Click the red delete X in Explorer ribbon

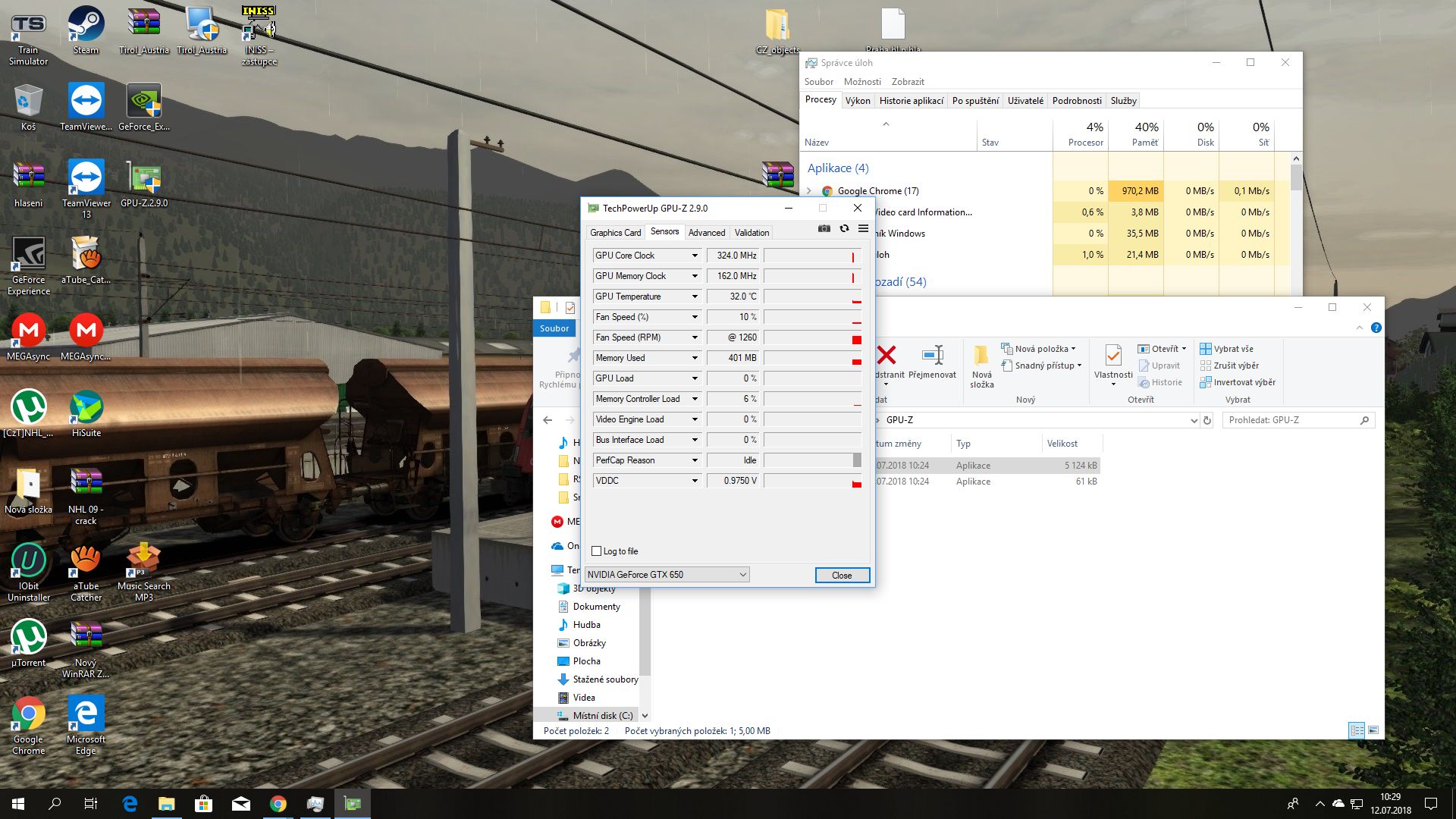point(886,354)
